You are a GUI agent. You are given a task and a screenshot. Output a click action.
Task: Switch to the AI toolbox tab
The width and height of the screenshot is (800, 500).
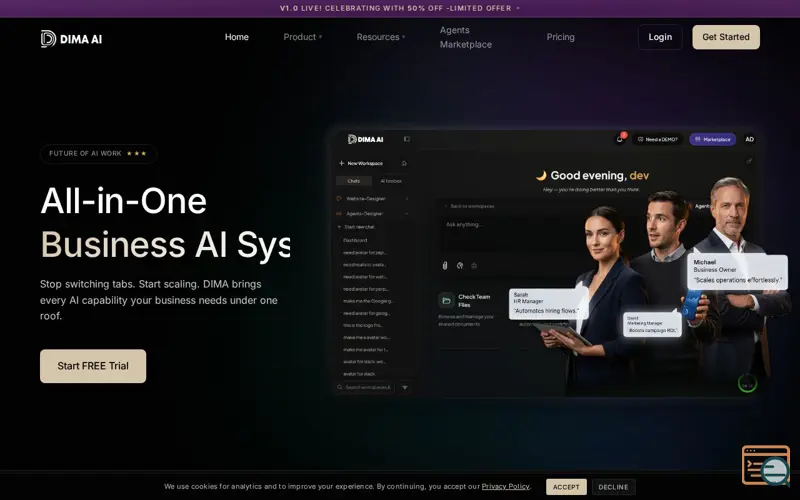(x=391, y=181)
